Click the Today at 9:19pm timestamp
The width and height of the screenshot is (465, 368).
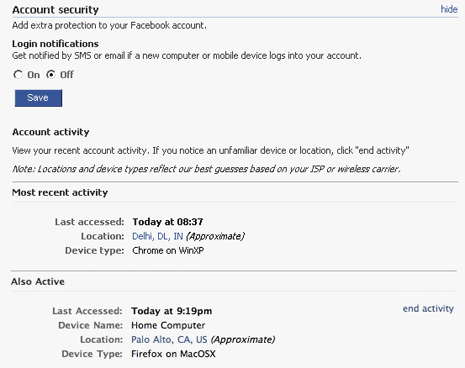(171, 311)
